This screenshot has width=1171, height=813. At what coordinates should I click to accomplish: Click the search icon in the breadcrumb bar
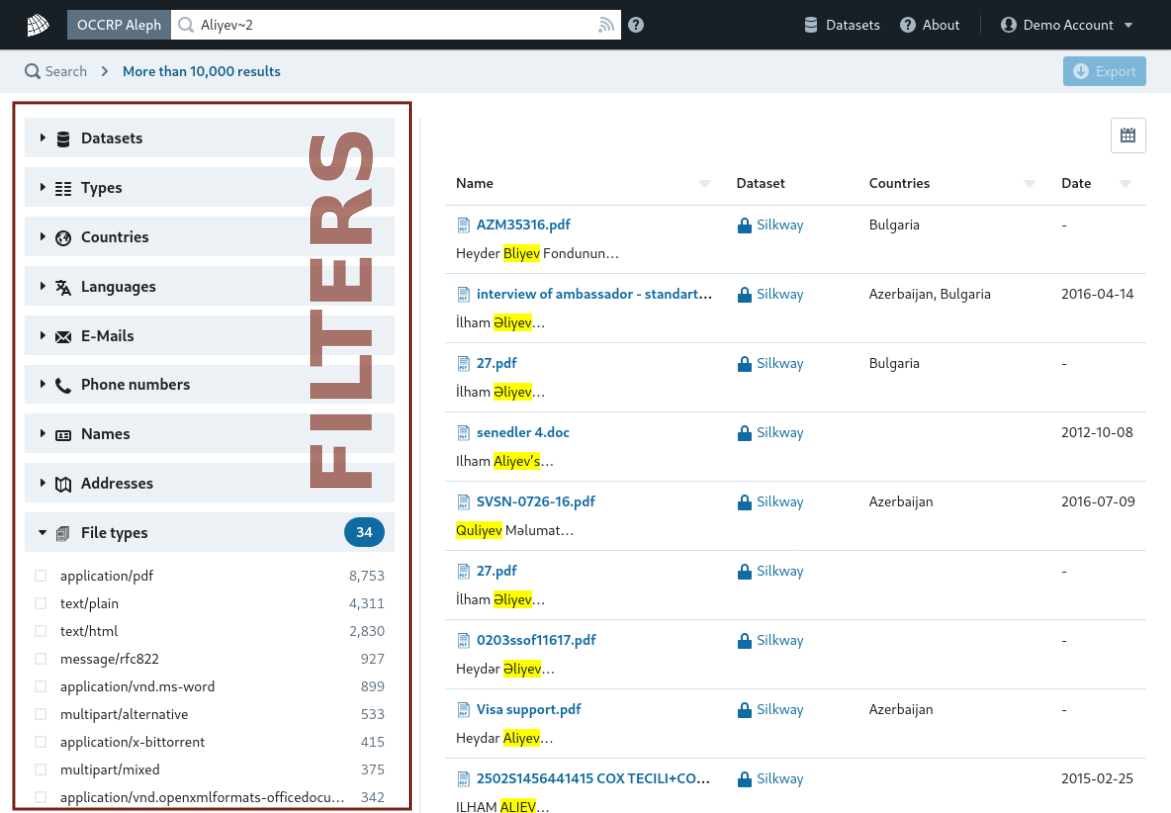tap(32, 71)
